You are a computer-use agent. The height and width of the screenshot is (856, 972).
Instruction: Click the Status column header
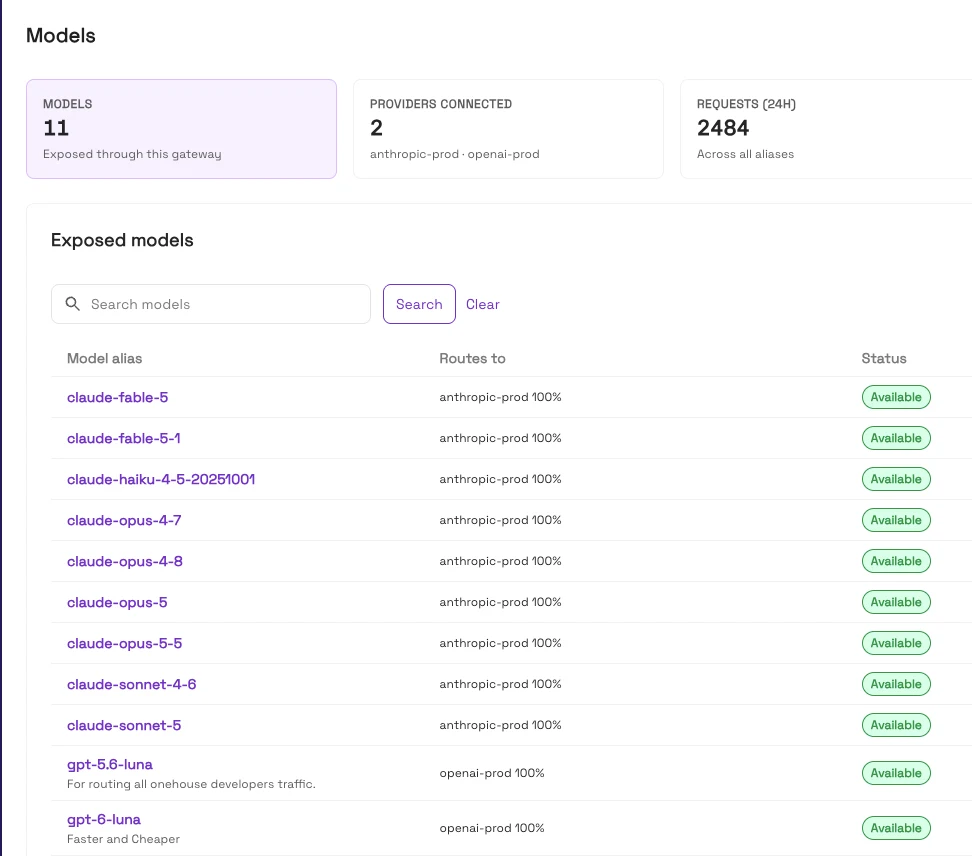884,358
